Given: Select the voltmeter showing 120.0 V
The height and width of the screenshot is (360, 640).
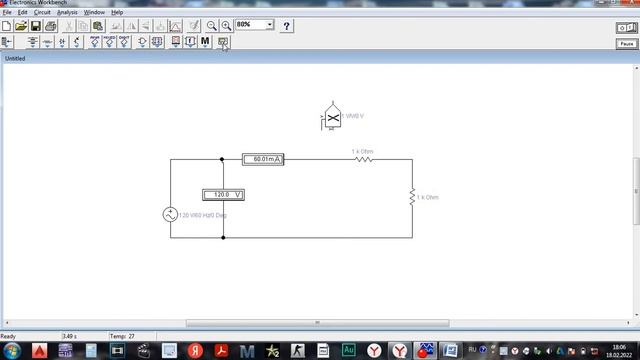Looking at the screenshot, I should [224, 195].
